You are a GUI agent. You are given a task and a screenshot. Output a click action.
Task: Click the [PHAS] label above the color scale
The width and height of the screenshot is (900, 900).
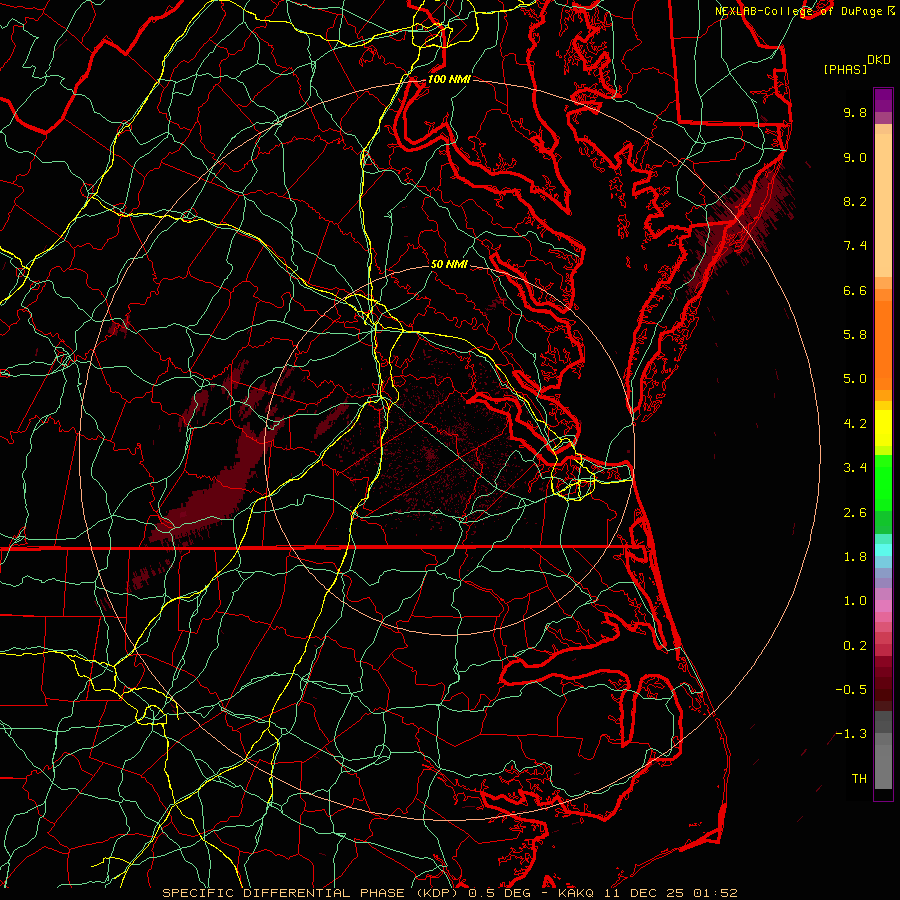pos(845,69)
